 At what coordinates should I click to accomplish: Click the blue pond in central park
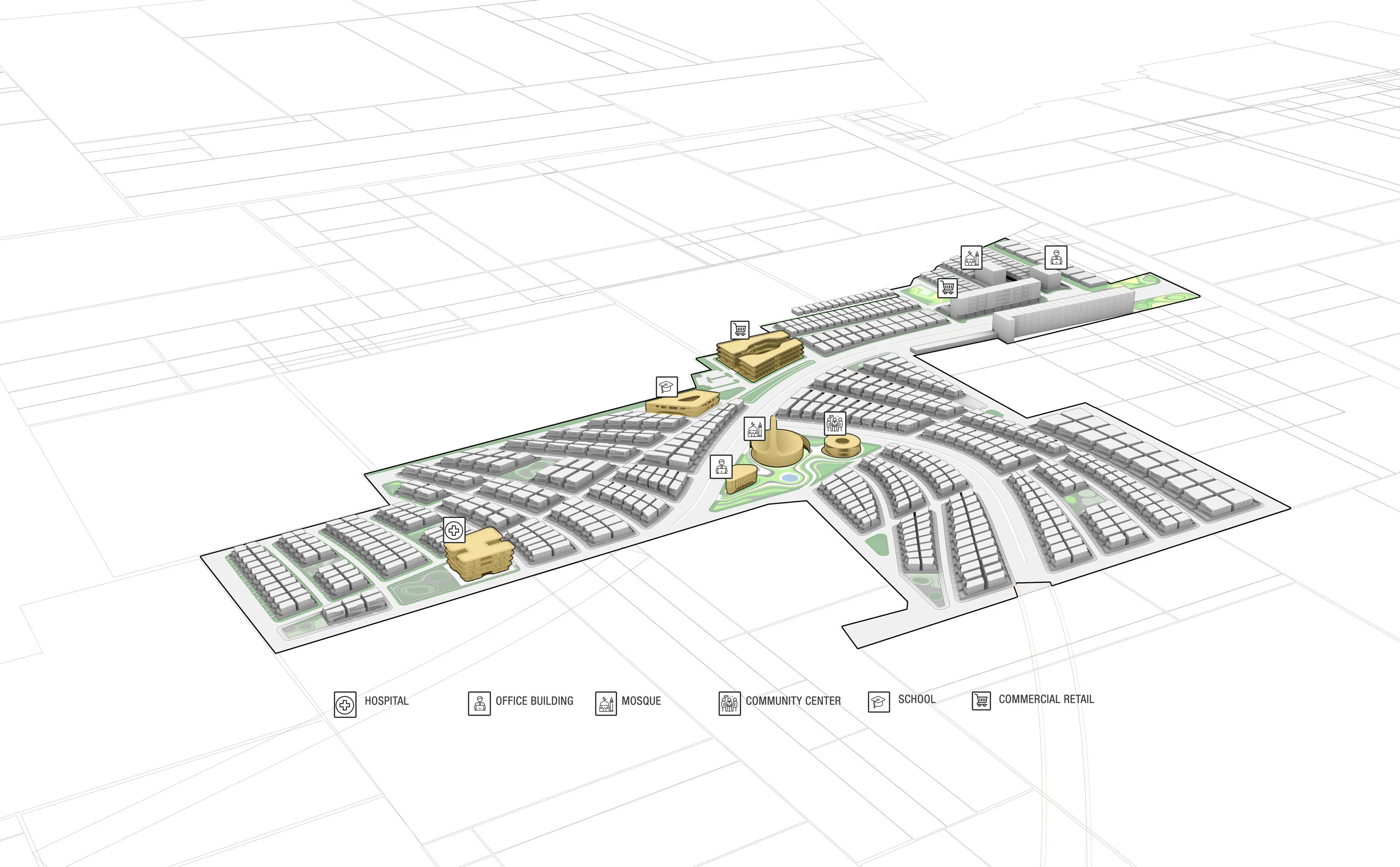(x=790, y=477)
